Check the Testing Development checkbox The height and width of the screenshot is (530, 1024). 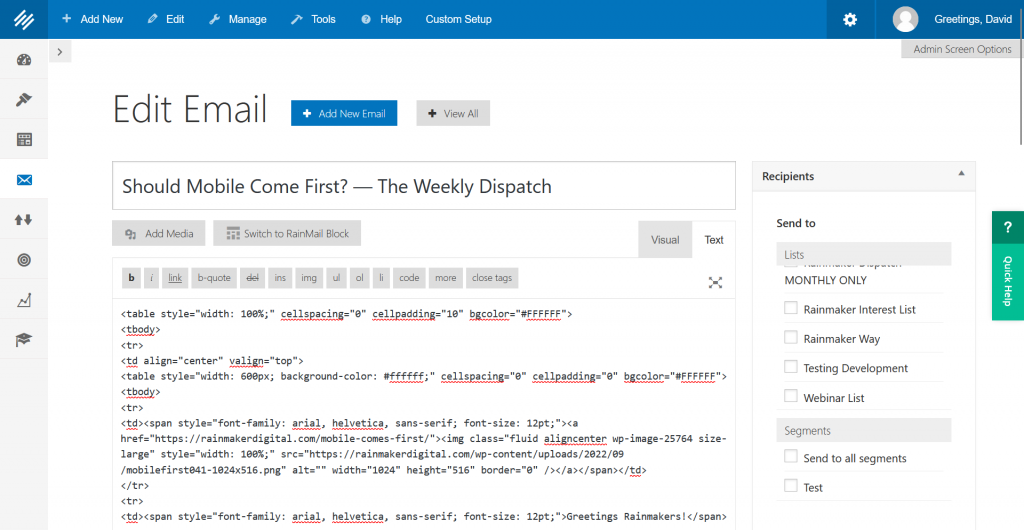(x=791, y=367)
